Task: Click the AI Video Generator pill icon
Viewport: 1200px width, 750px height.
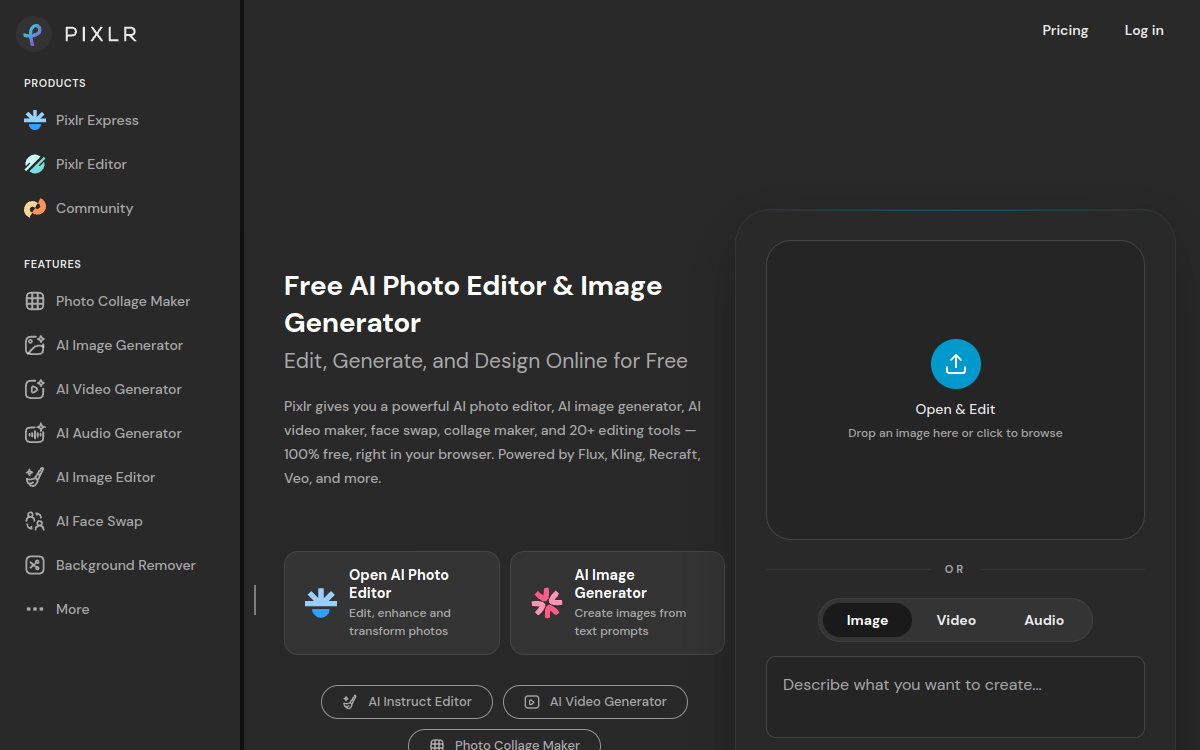Action: 532,702
